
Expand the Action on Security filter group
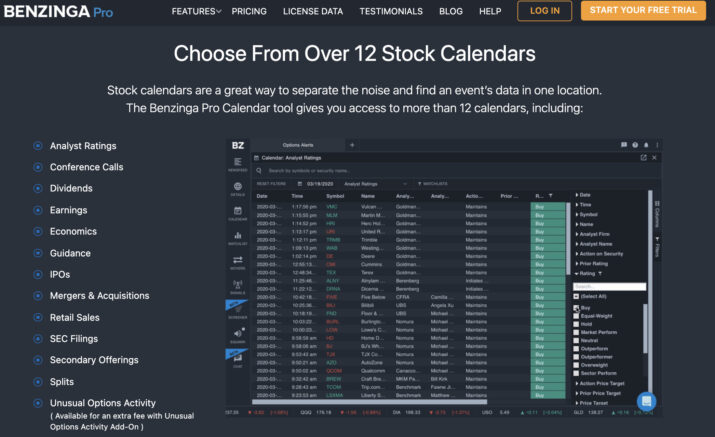click(x=599, y=254)
